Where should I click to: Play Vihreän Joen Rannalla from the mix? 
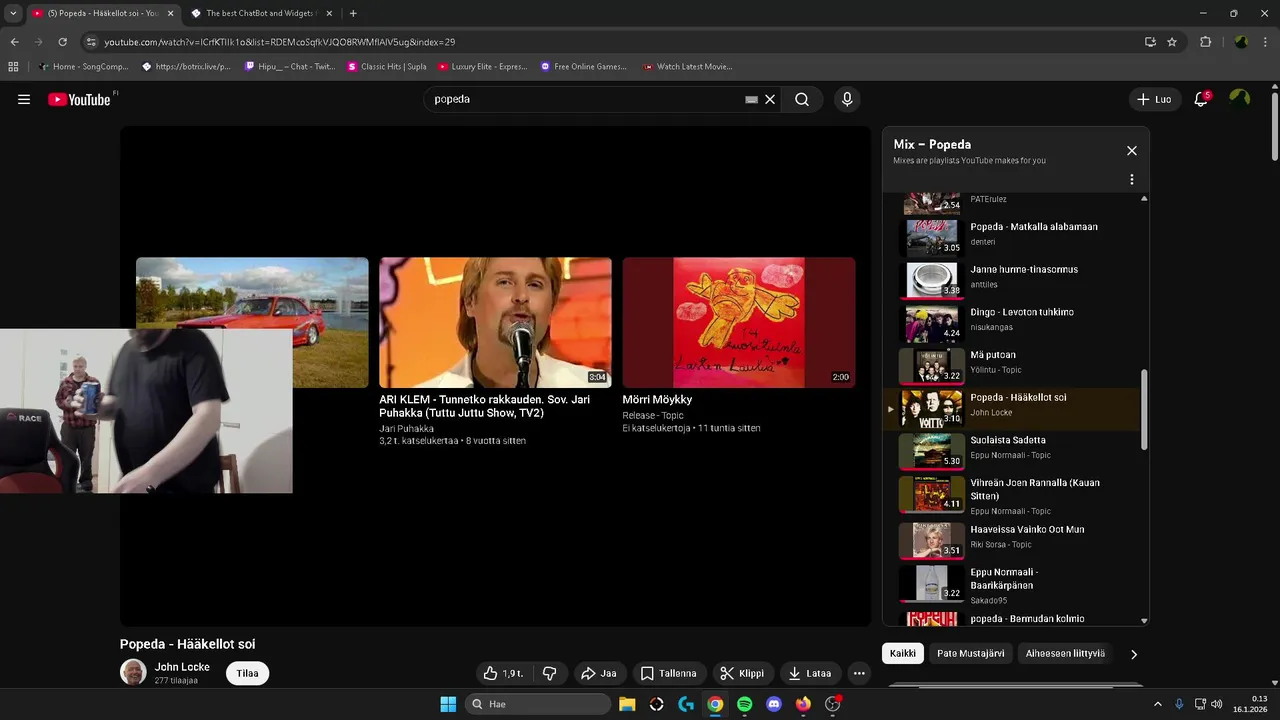(x=1010, y=494)
